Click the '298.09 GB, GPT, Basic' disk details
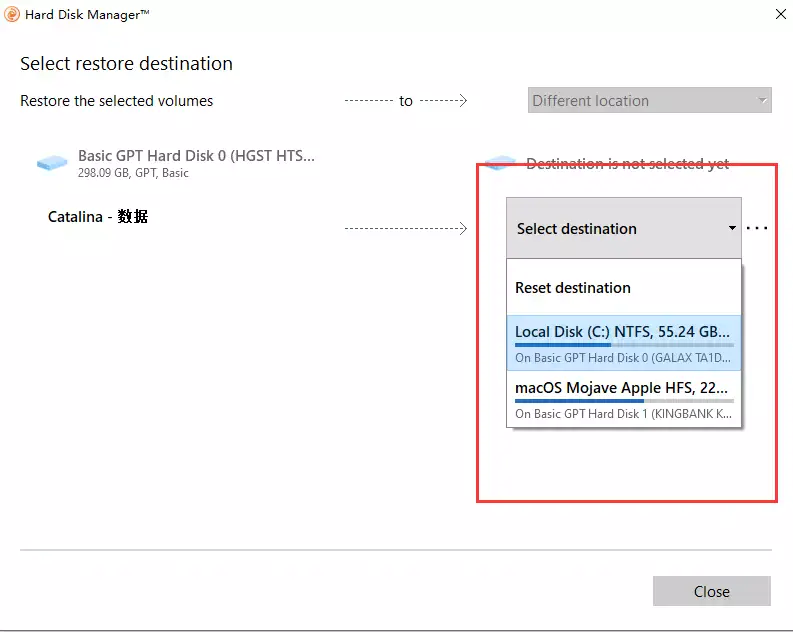This screenshot has height=632, width=793. point(133,173)
